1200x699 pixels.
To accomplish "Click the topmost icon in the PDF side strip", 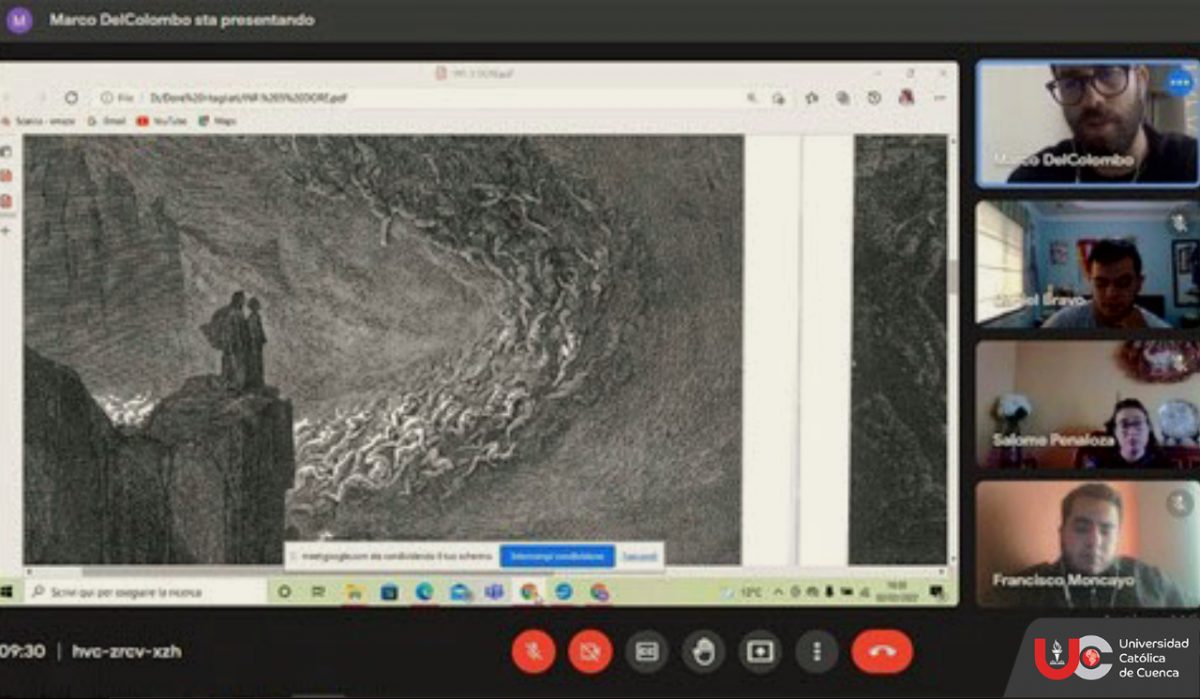I will [8, 151].
